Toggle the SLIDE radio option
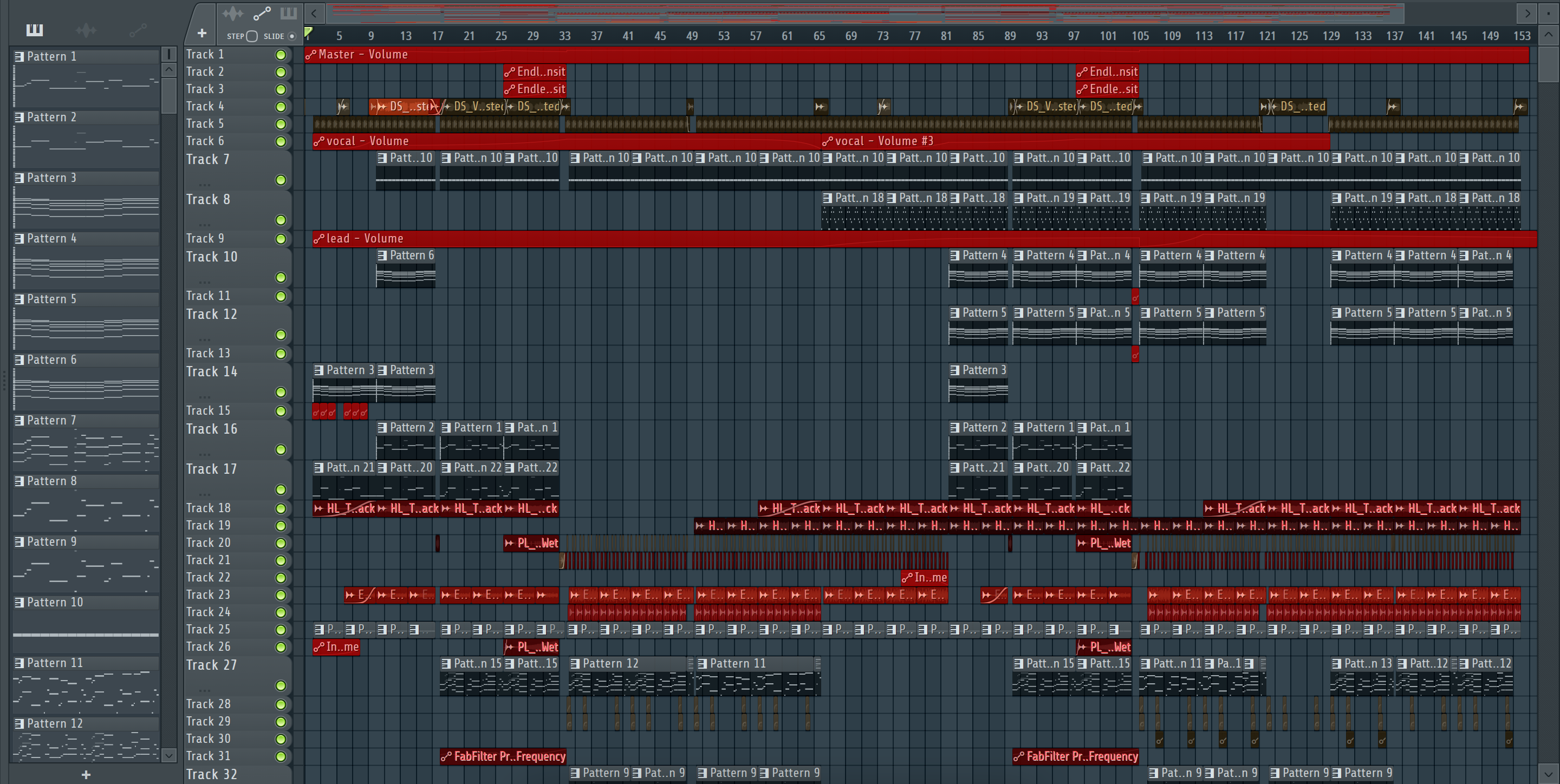 (292, 36)
